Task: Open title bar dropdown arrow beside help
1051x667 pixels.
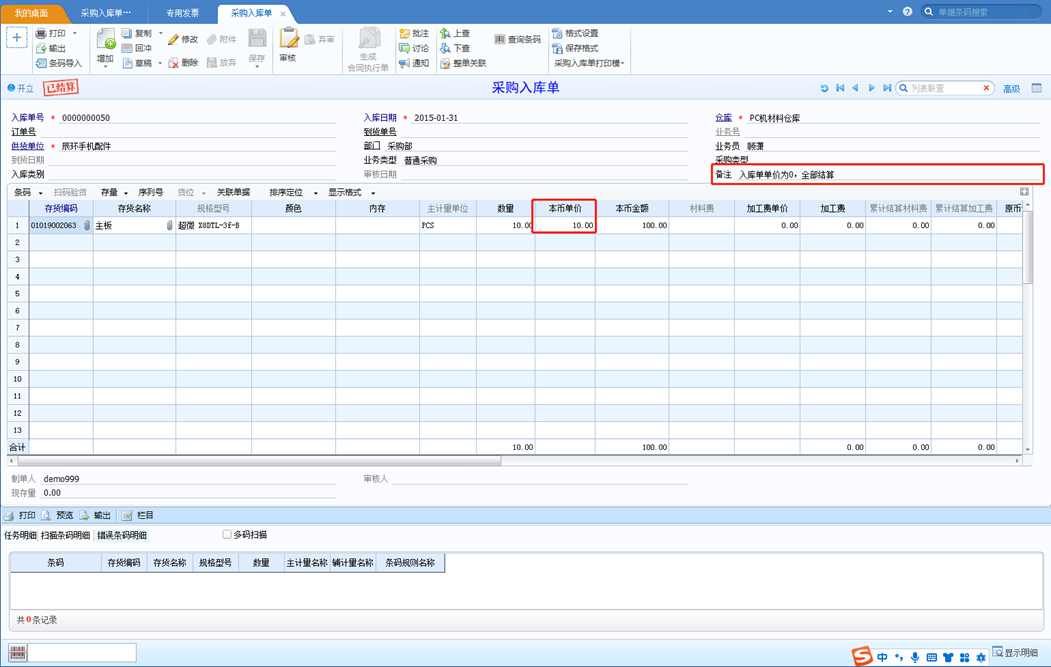Action: click(x=889, y=11)
